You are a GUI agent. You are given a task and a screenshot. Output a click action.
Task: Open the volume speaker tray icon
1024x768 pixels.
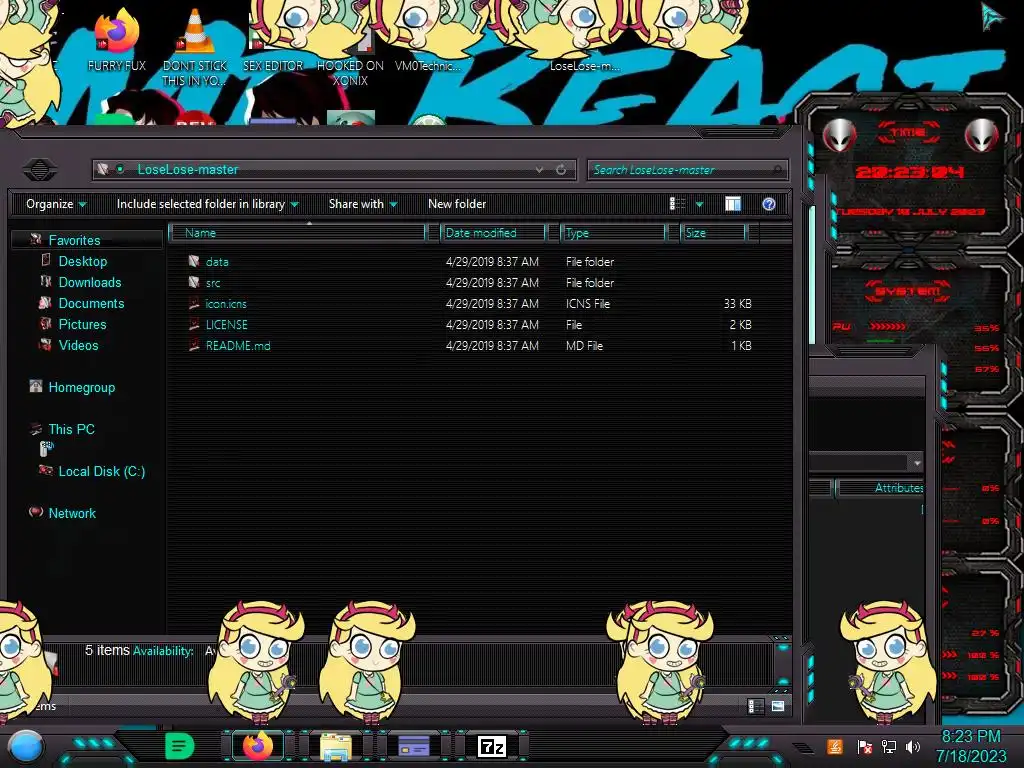[912, 747]
